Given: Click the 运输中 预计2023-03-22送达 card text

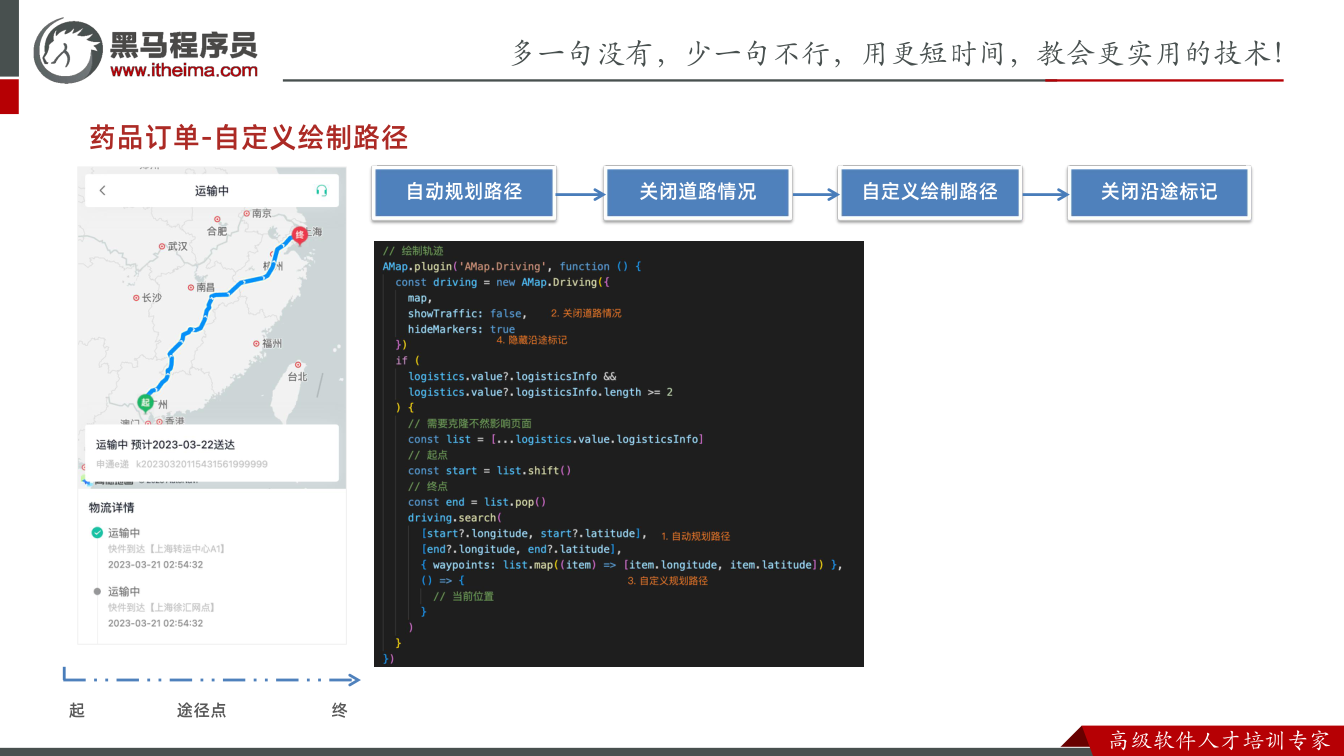Looking at the screenshot, I should click(x=165, y=445).
